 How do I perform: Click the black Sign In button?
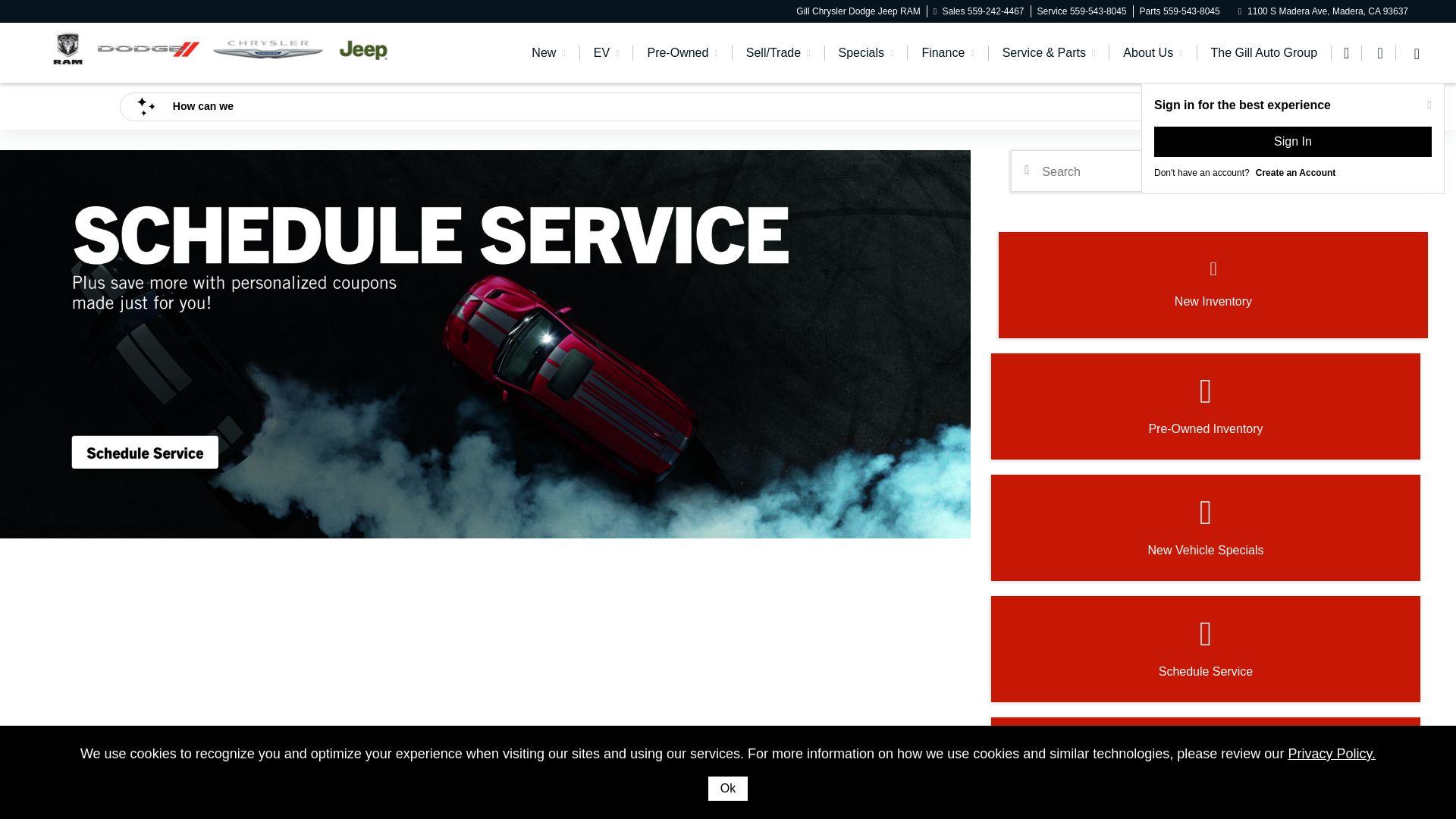(x=1292, y=142)
